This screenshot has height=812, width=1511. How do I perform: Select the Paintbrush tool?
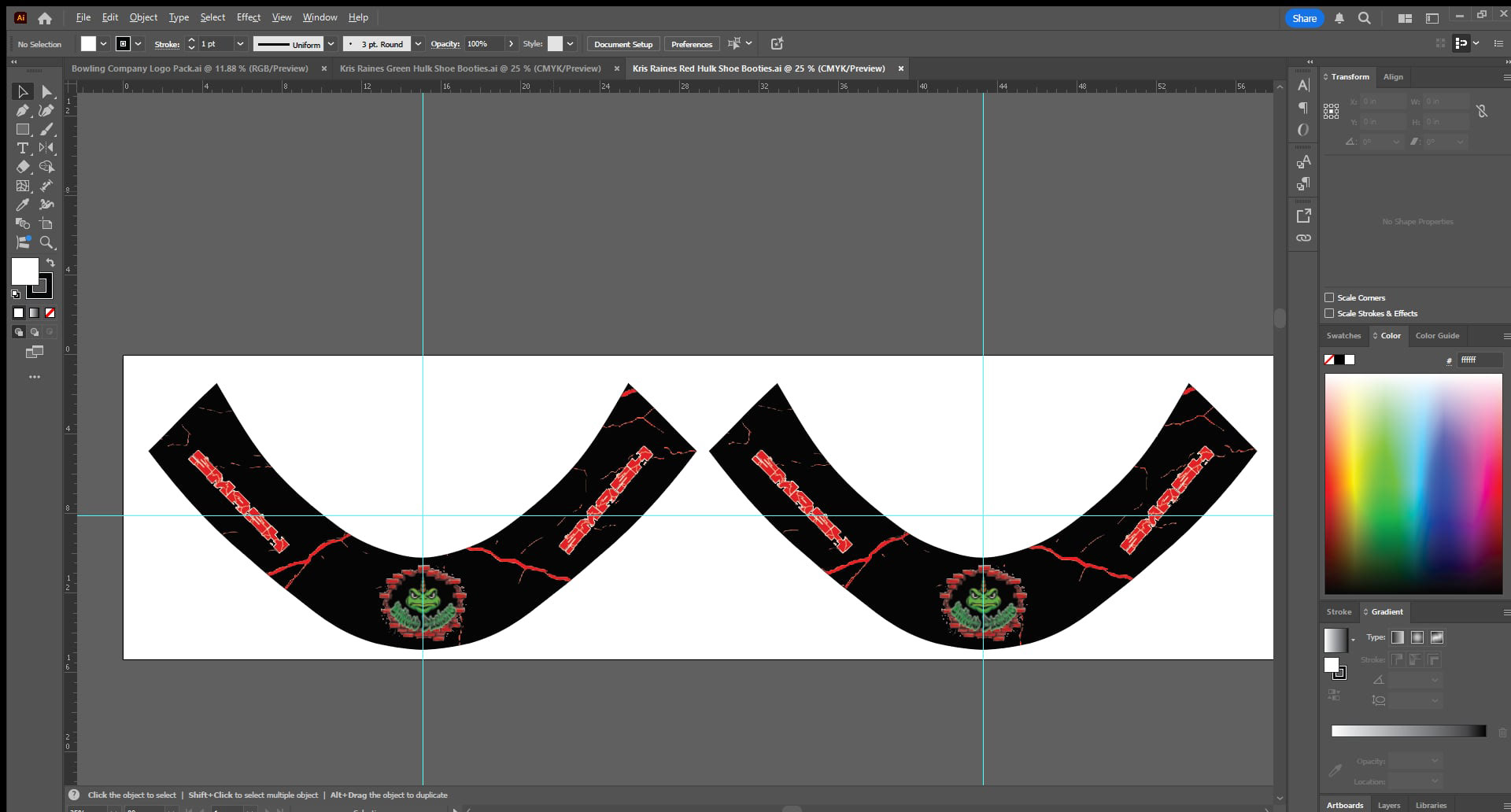pos(46,130)
